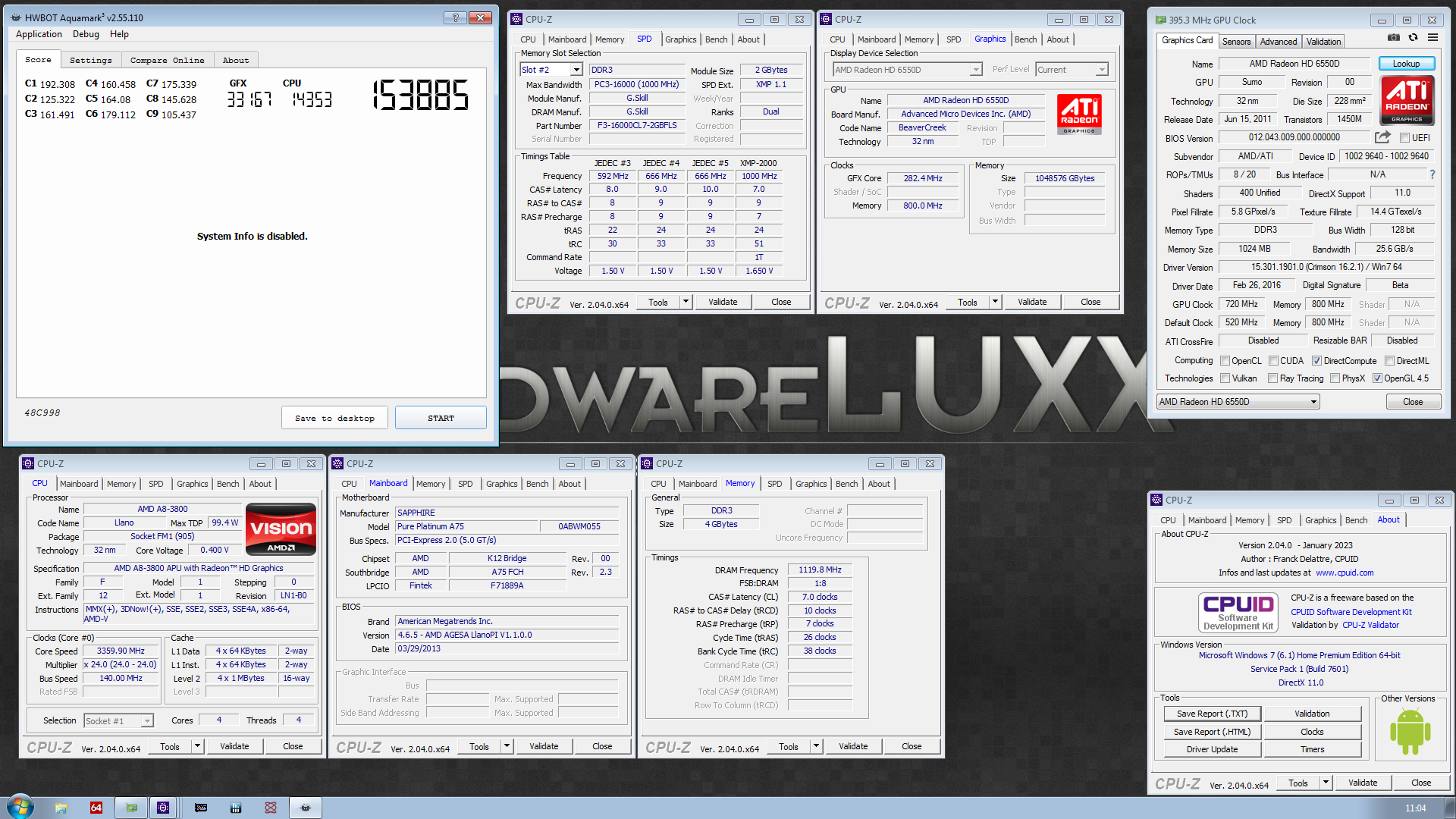Open the HWBOT Application menu
1456x819 pixels.
tap(39, 34)
